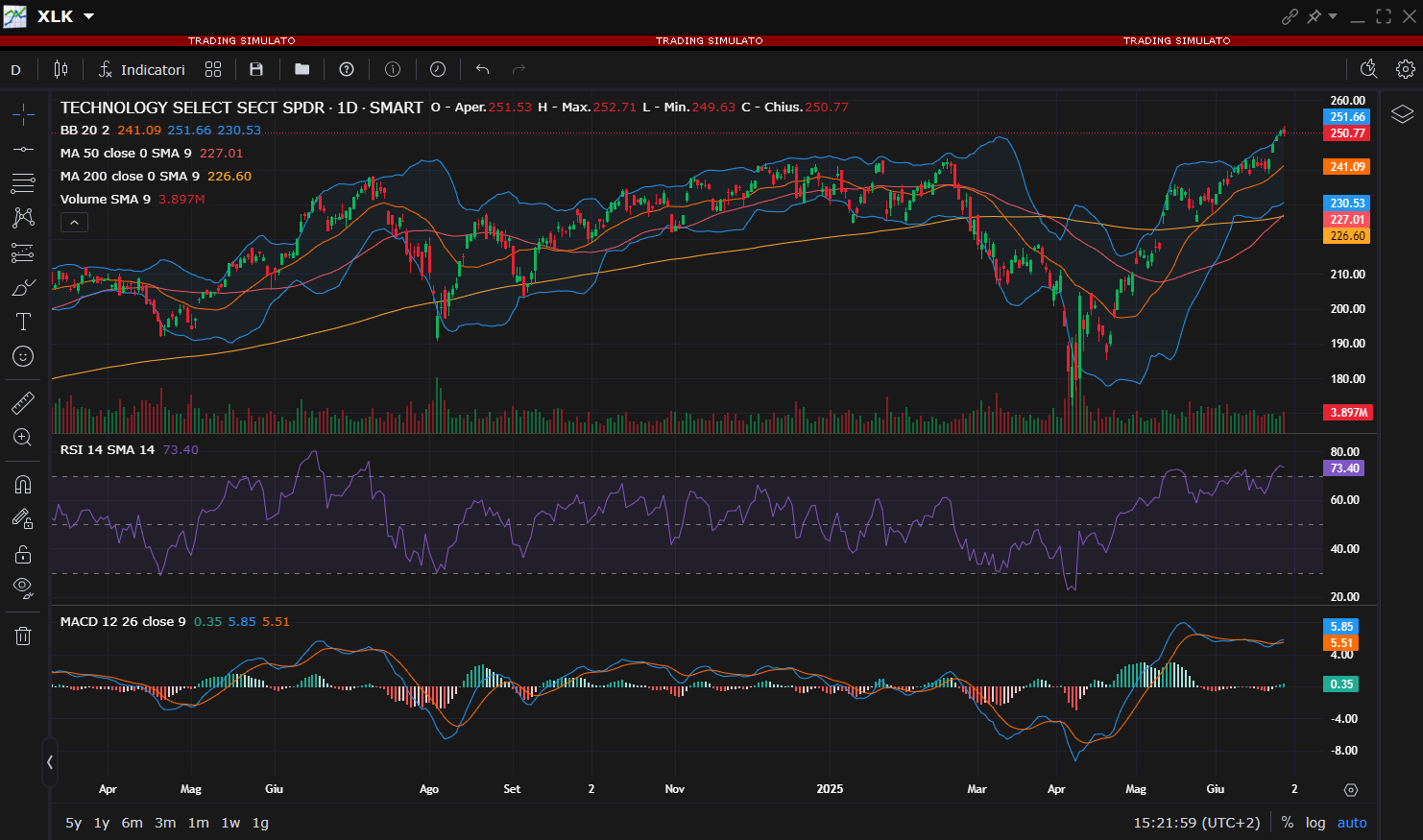Select the Volume SMA 9 legend
This screenshot has height=840, width=1423.
coord(106,200)
